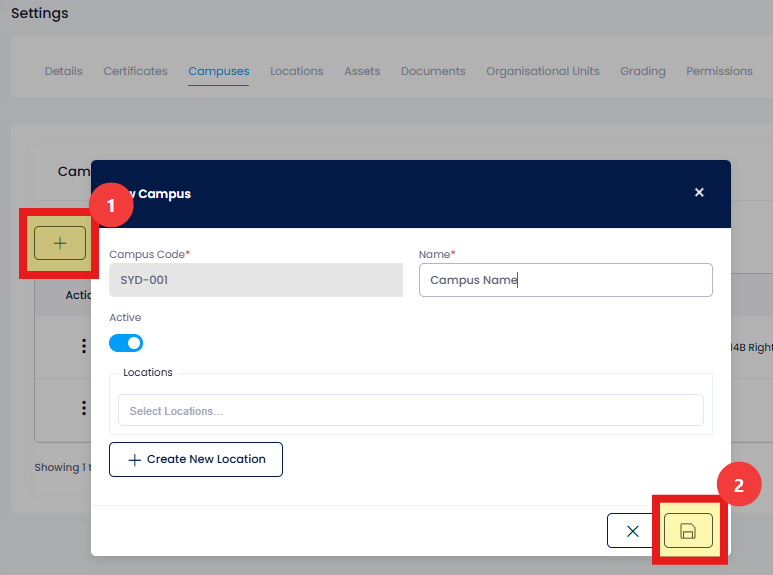Select the Campuses tab
The image size is (773, 575).
point(219,71)
